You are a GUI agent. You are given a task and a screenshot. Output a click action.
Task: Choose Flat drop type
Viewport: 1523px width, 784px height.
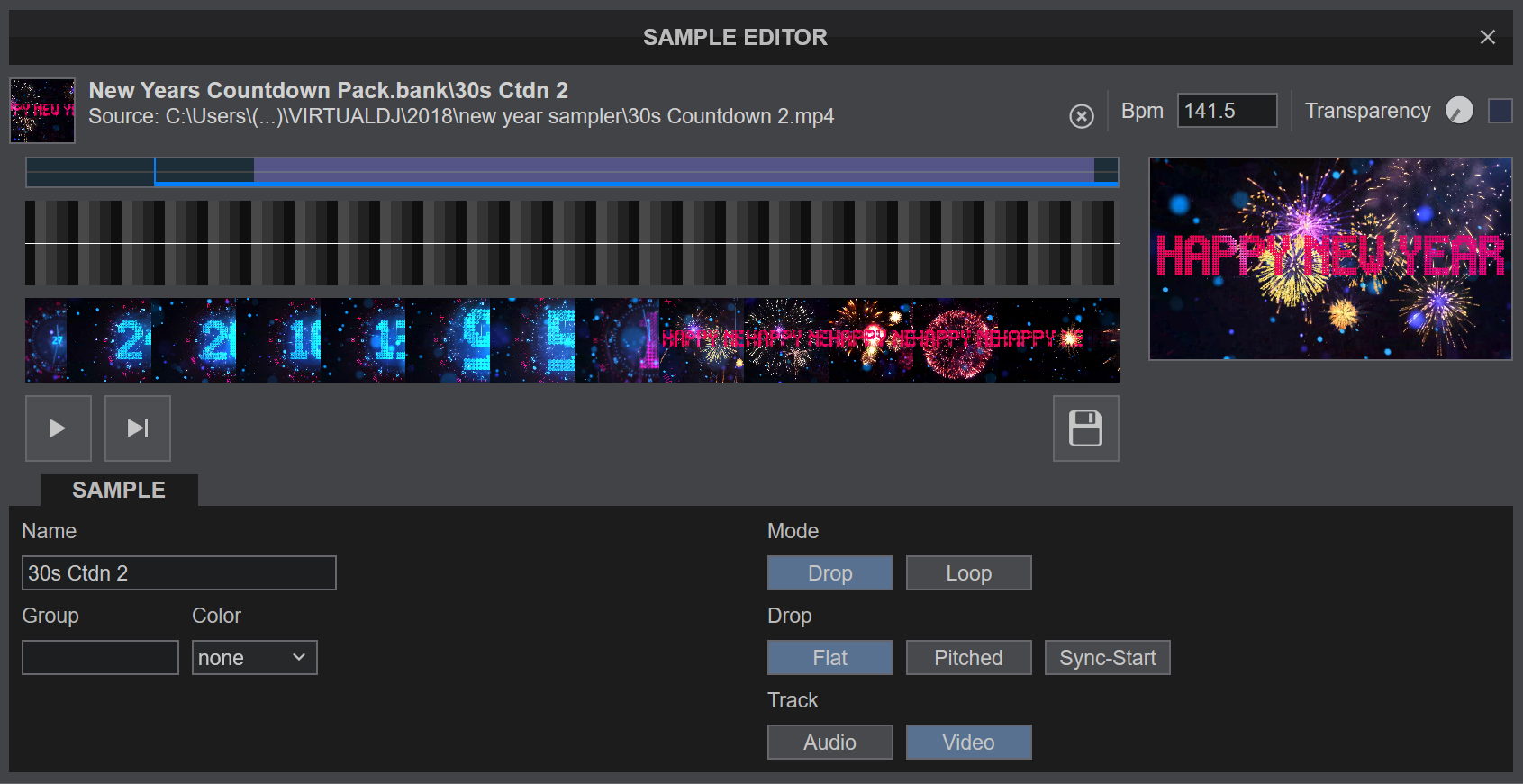coord(829,658)
